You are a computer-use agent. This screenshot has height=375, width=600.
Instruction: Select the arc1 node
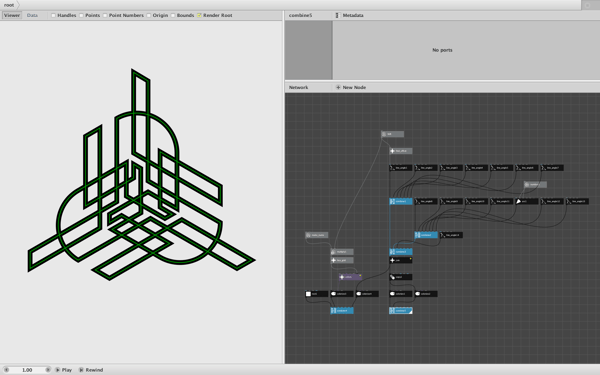[x=527, y=201]
